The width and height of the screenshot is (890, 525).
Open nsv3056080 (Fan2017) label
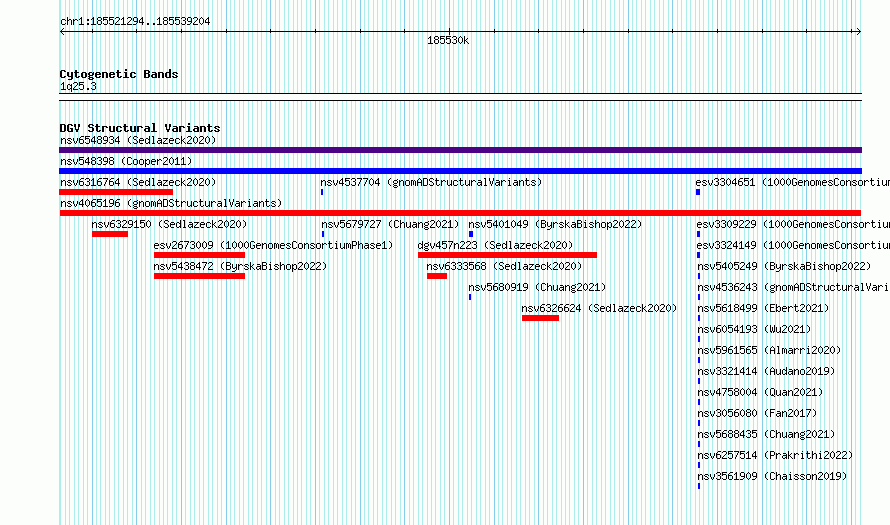point(757,413)
